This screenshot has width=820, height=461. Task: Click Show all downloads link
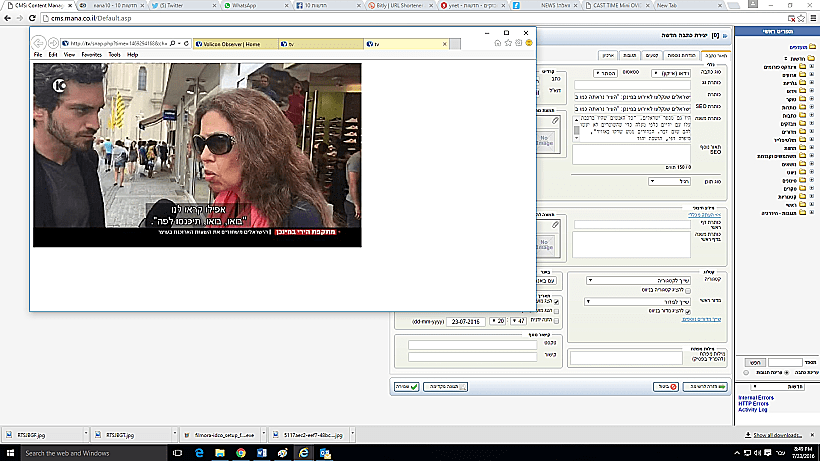[x=780, y=435]
